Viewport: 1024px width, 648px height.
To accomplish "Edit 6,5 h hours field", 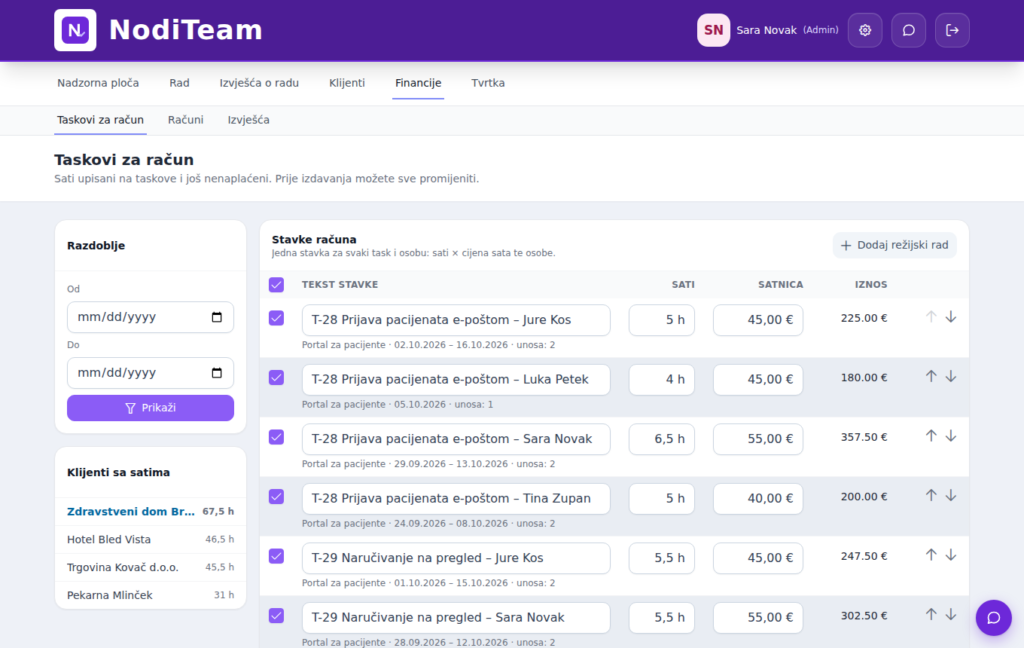I will [662, 439].
